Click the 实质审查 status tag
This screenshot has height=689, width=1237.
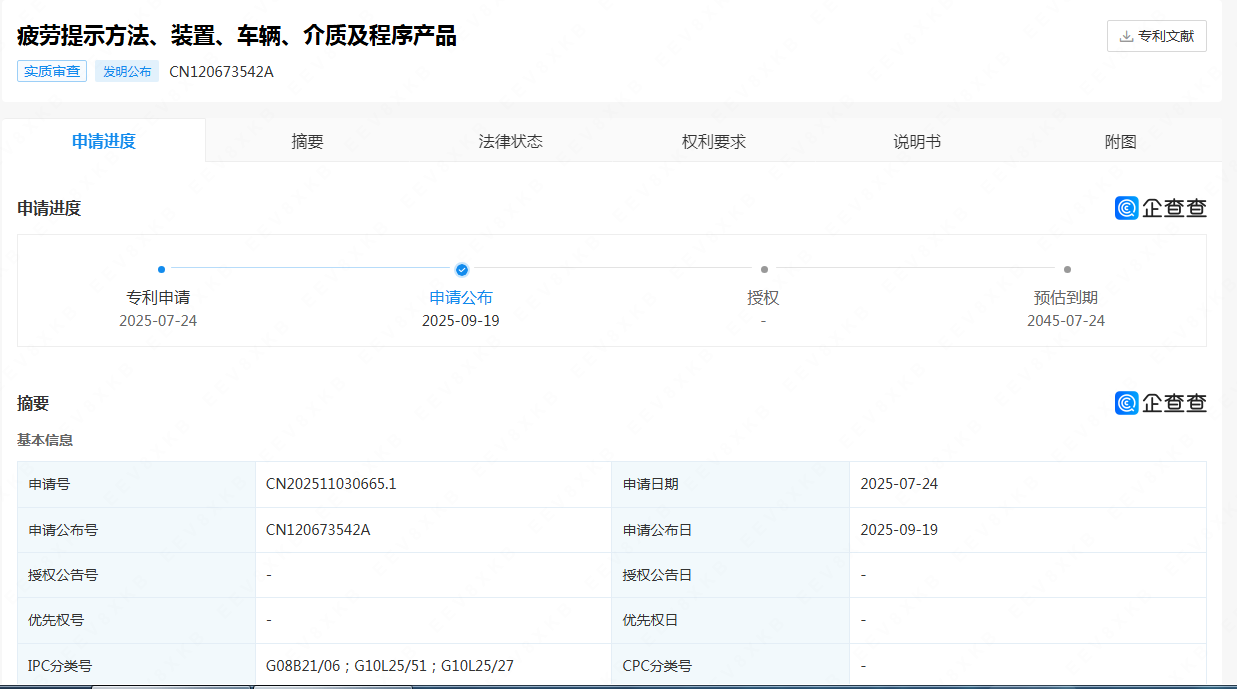click(52, 72)
